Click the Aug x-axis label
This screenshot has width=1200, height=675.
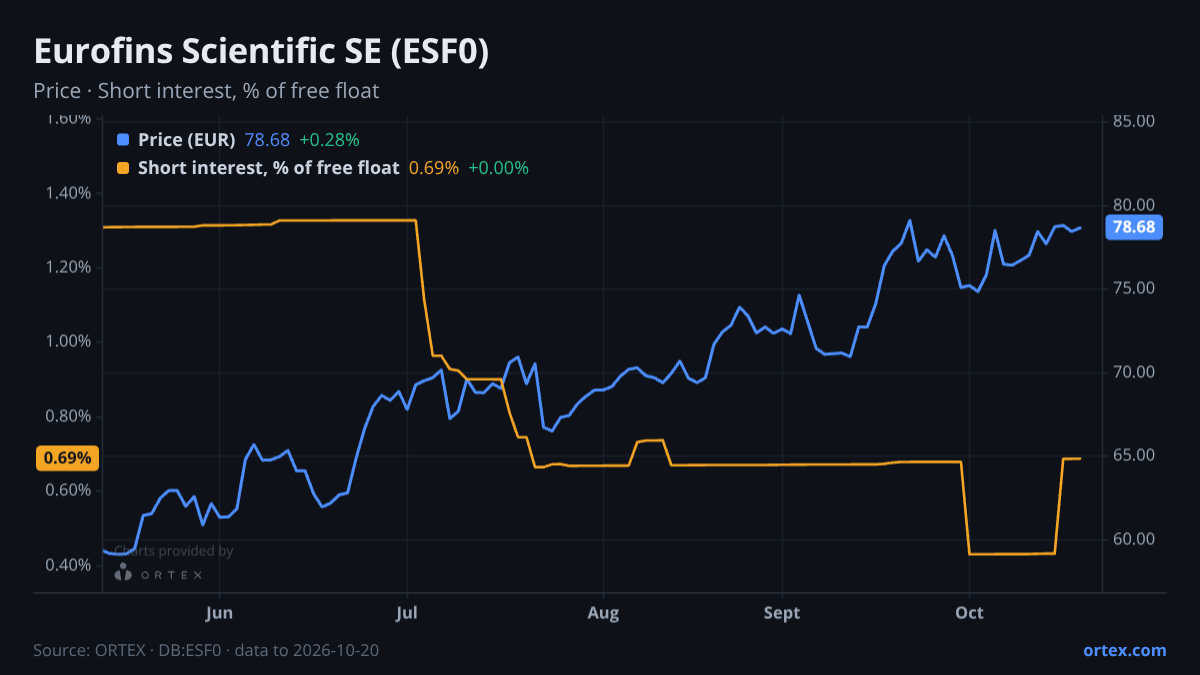pos(602,613)
